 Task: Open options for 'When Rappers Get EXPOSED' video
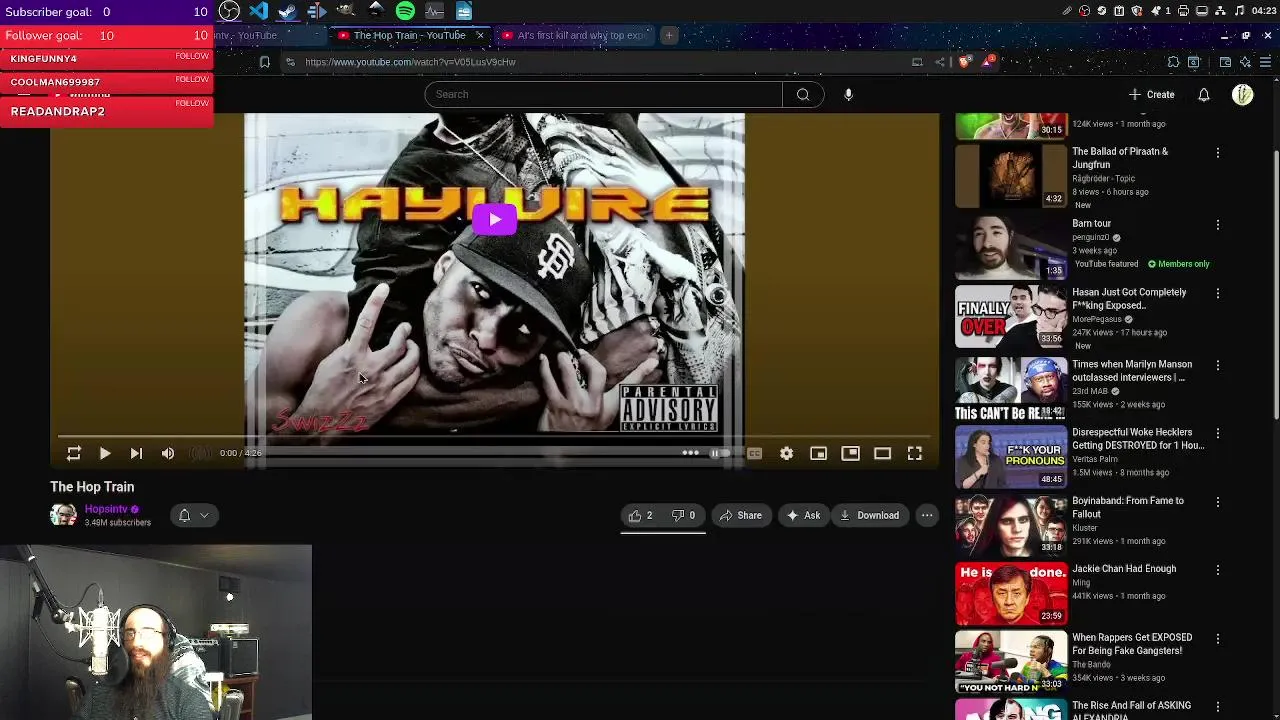tap(1218, 638)
